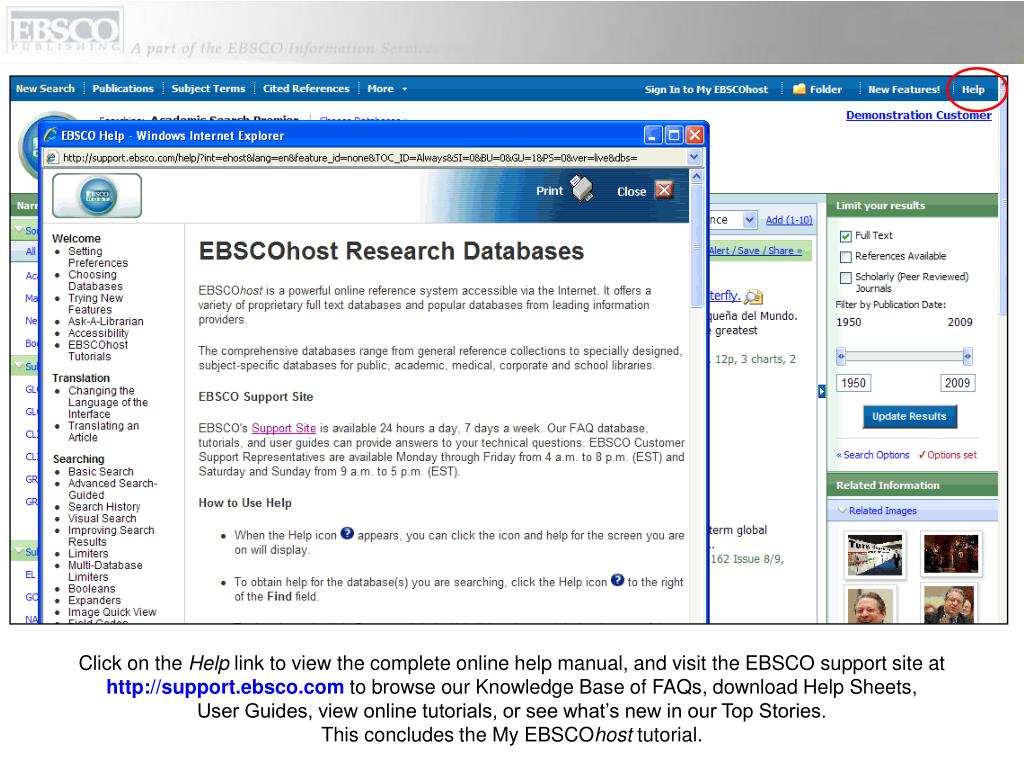Click the Search Options link

[873, 455]
